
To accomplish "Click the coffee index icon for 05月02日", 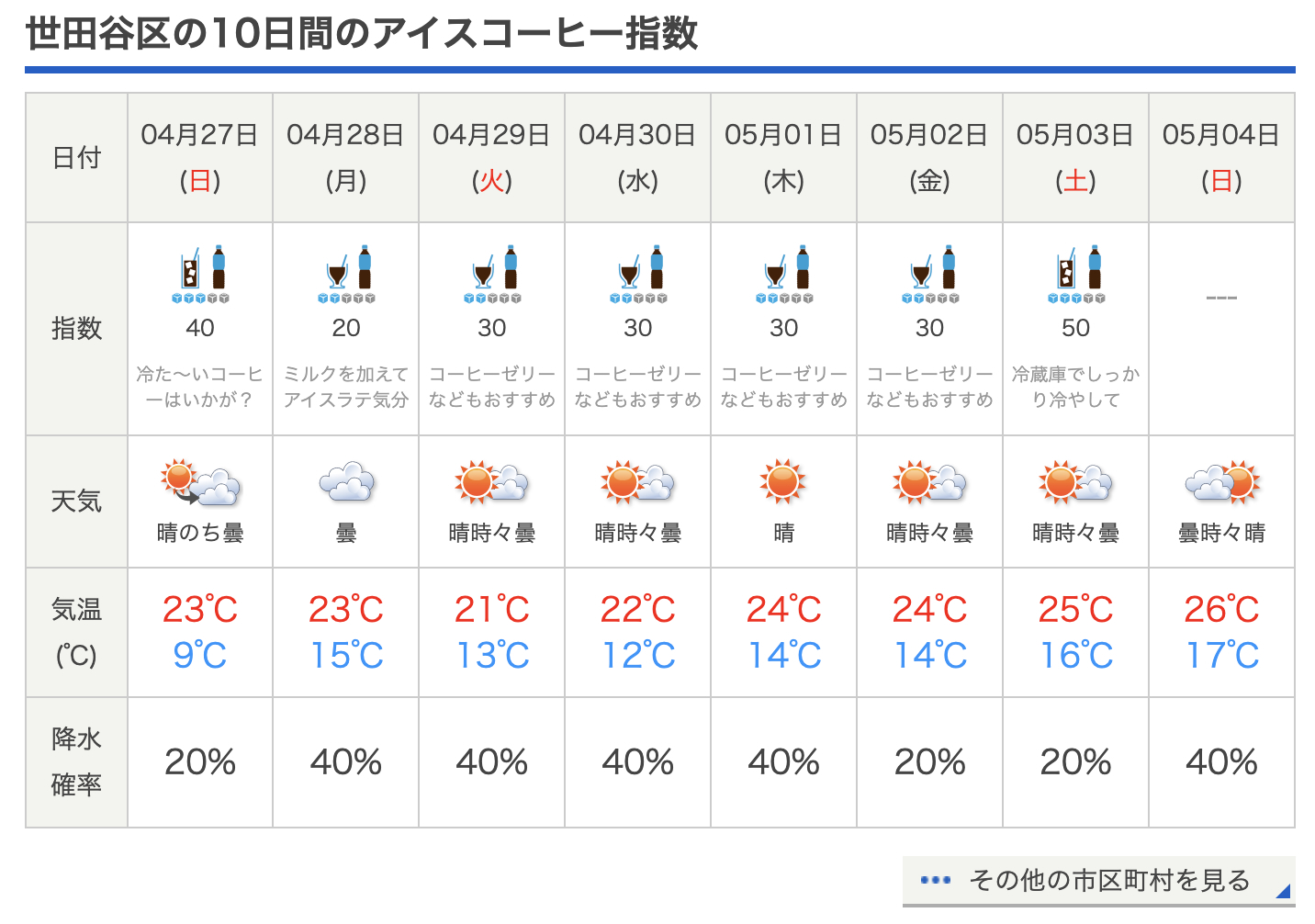I will point(929,273).
